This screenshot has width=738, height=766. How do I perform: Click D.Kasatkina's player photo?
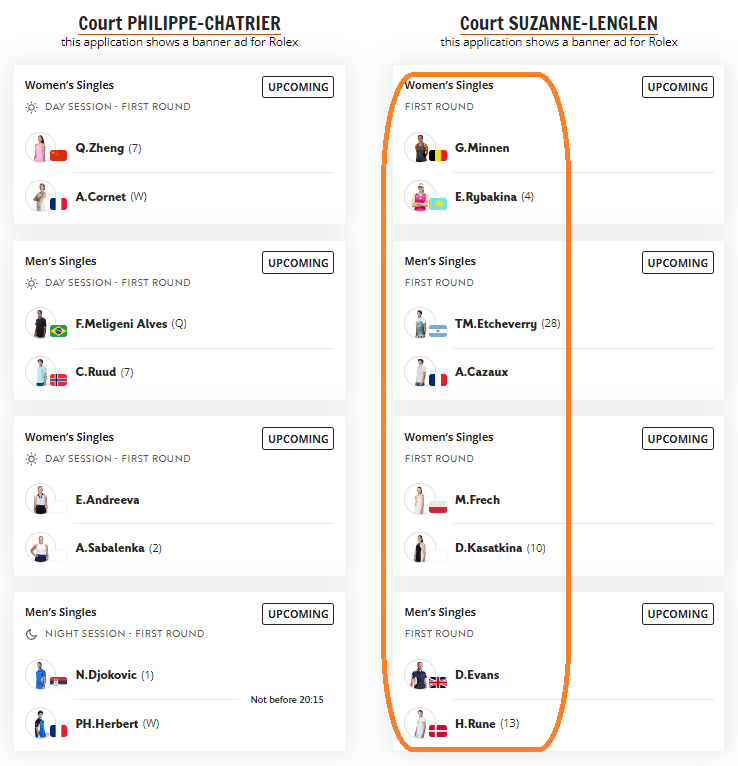pos(420,547)
